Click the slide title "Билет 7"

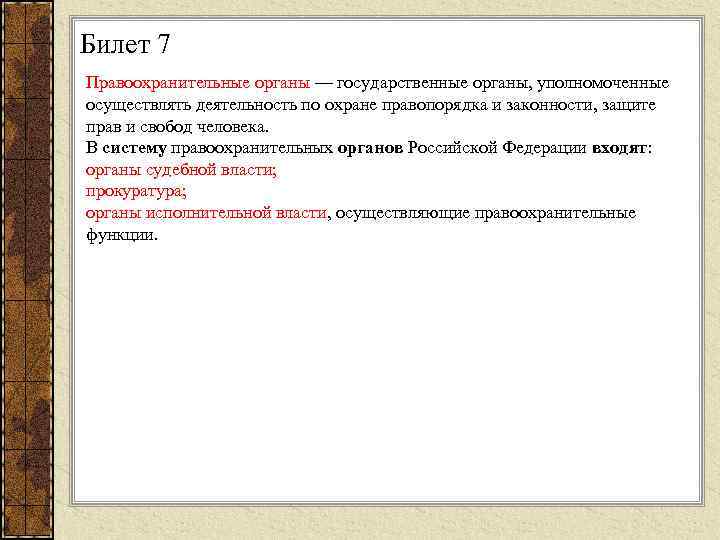point(125,45)
